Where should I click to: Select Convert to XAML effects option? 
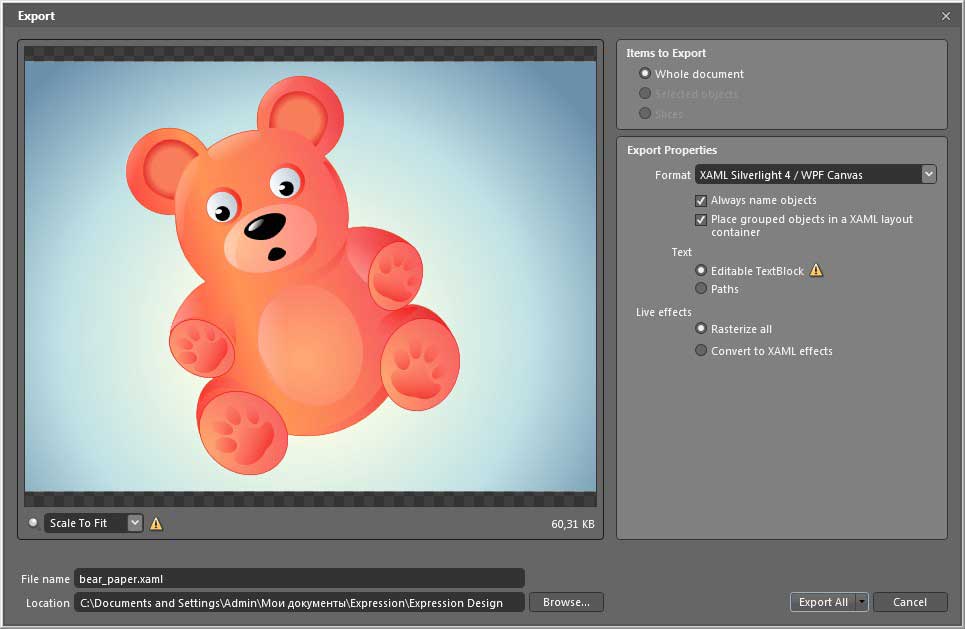pos(700,350)
